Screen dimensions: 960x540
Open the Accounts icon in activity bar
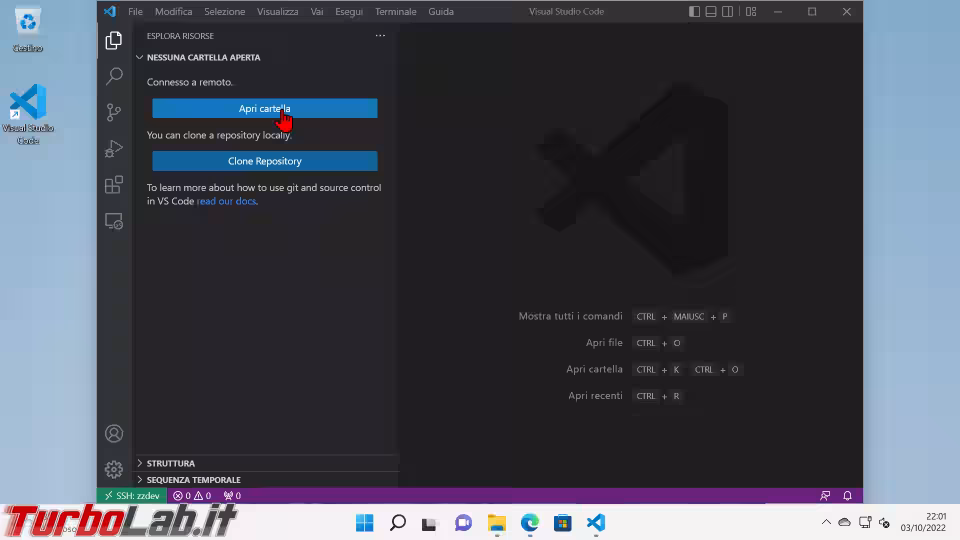(114, 433)
